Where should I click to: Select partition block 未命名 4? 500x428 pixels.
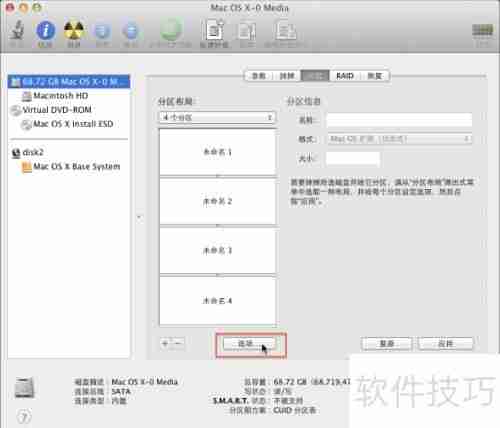218,301
